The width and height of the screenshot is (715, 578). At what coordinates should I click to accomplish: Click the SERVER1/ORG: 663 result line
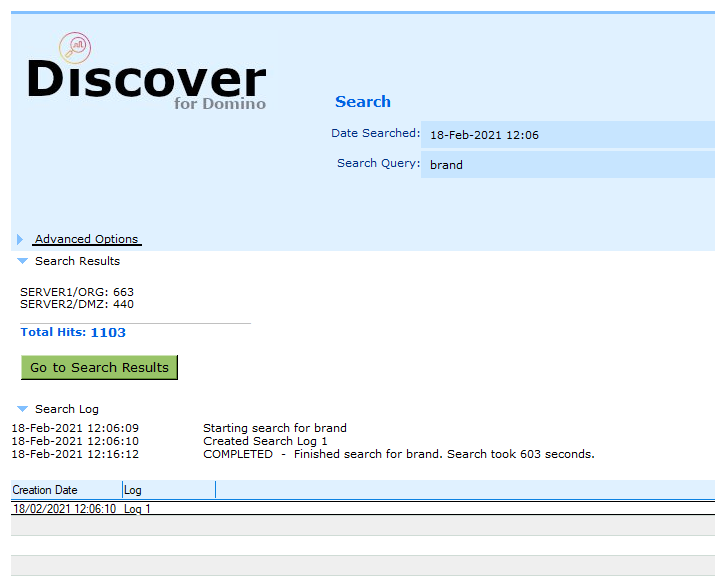click(77, 292)
